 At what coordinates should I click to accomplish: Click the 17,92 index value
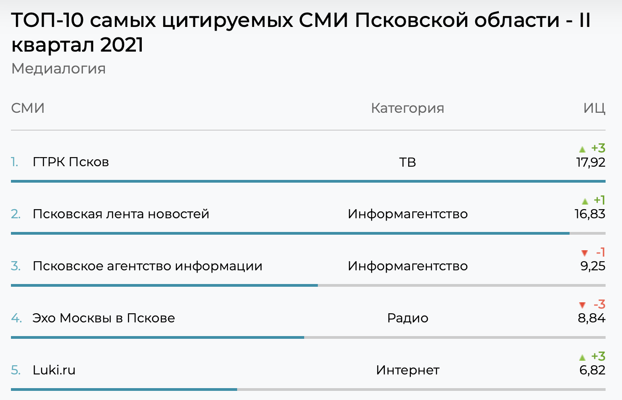pyautogui.click(x=591, y=162)
